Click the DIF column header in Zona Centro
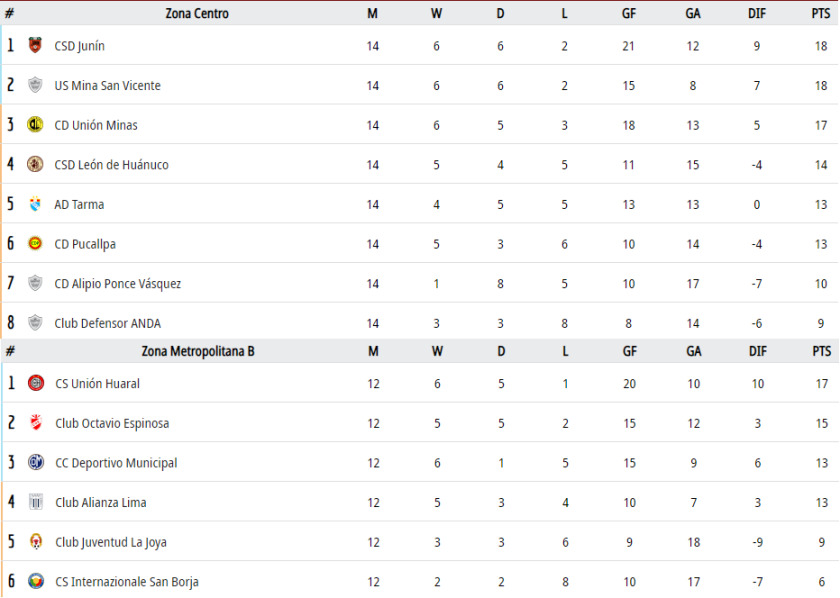 (x=756, y=13)
